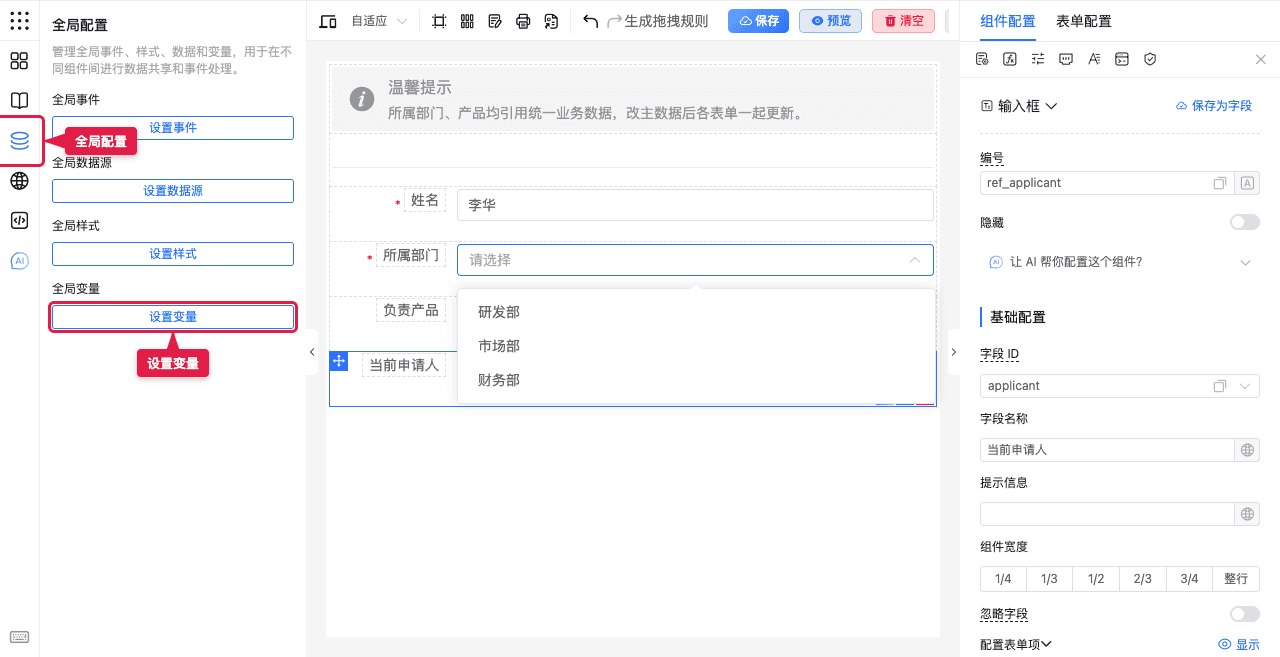1280x657 pixels.
Task: Click the 姓名 input containing 李华
Action: click(695, 205)
